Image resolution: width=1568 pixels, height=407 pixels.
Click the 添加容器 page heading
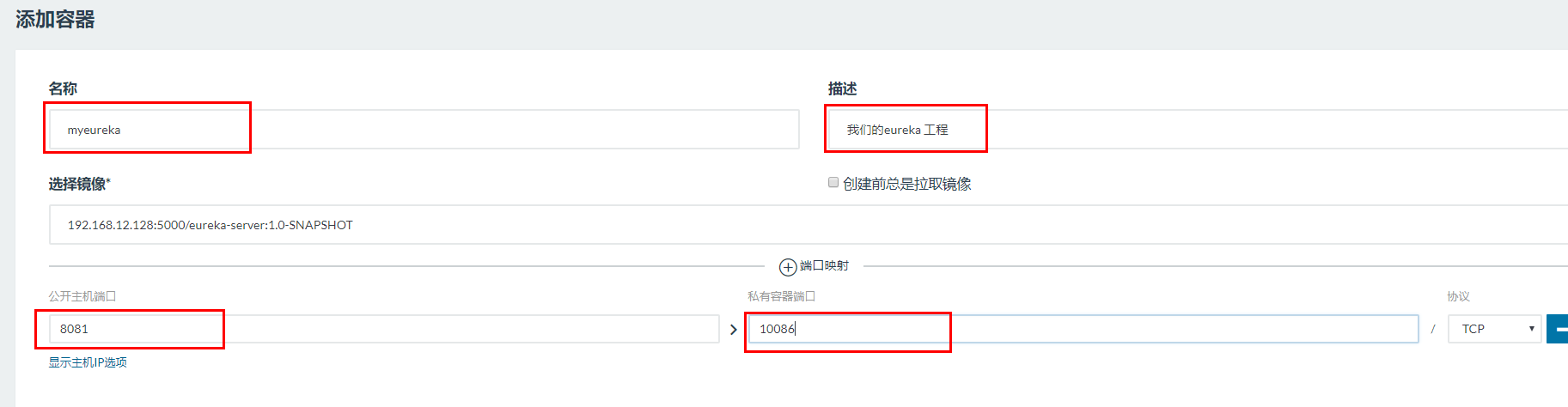[x=55, y=20]
